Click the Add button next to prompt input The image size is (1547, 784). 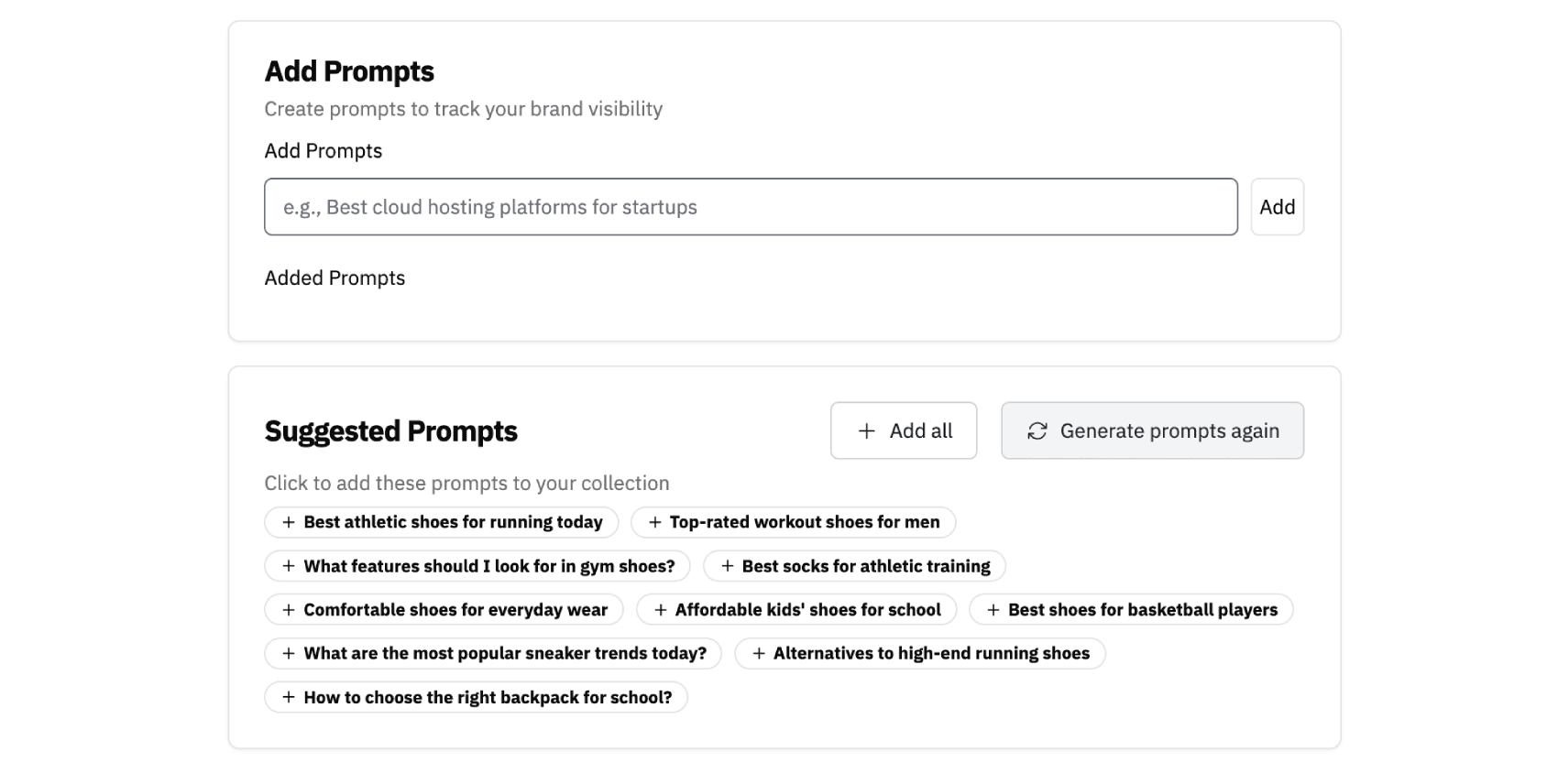pos(1277,207)
